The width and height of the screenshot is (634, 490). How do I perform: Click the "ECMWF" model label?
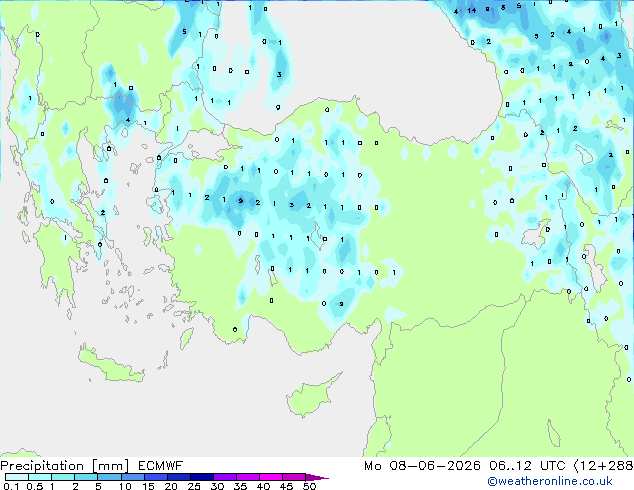click(161, 466)
